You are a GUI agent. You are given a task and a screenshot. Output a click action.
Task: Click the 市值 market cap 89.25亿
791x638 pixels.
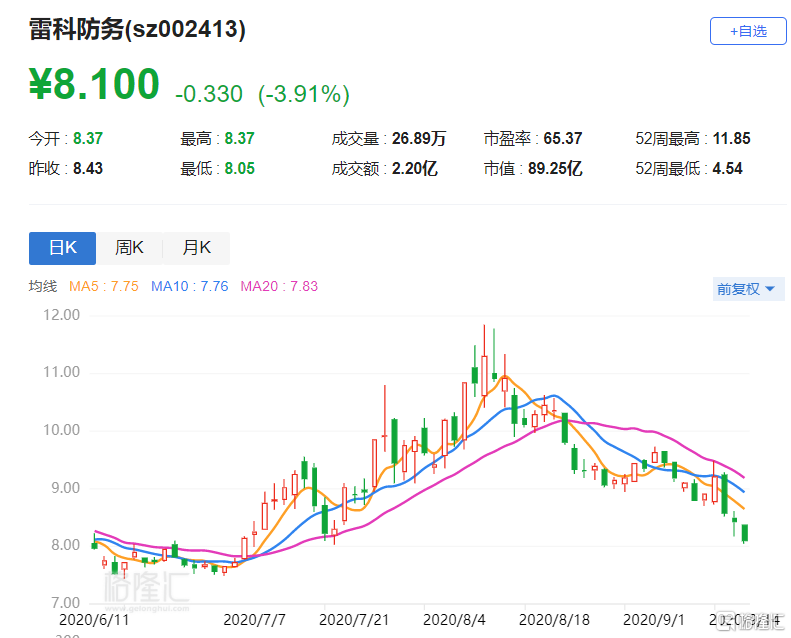(555, 168)
